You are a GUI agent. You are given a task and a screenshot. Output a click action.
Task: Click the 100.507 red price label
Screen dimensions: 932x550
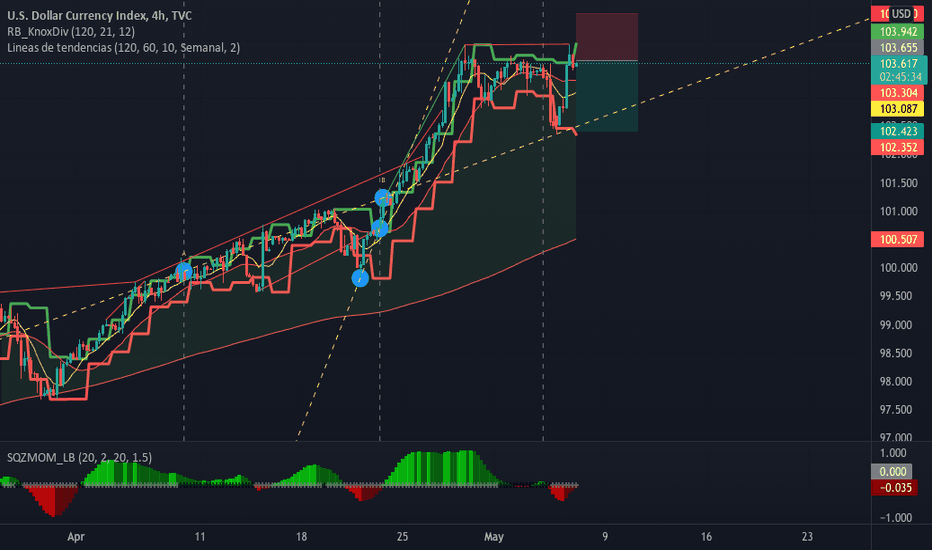coord(898,240)
